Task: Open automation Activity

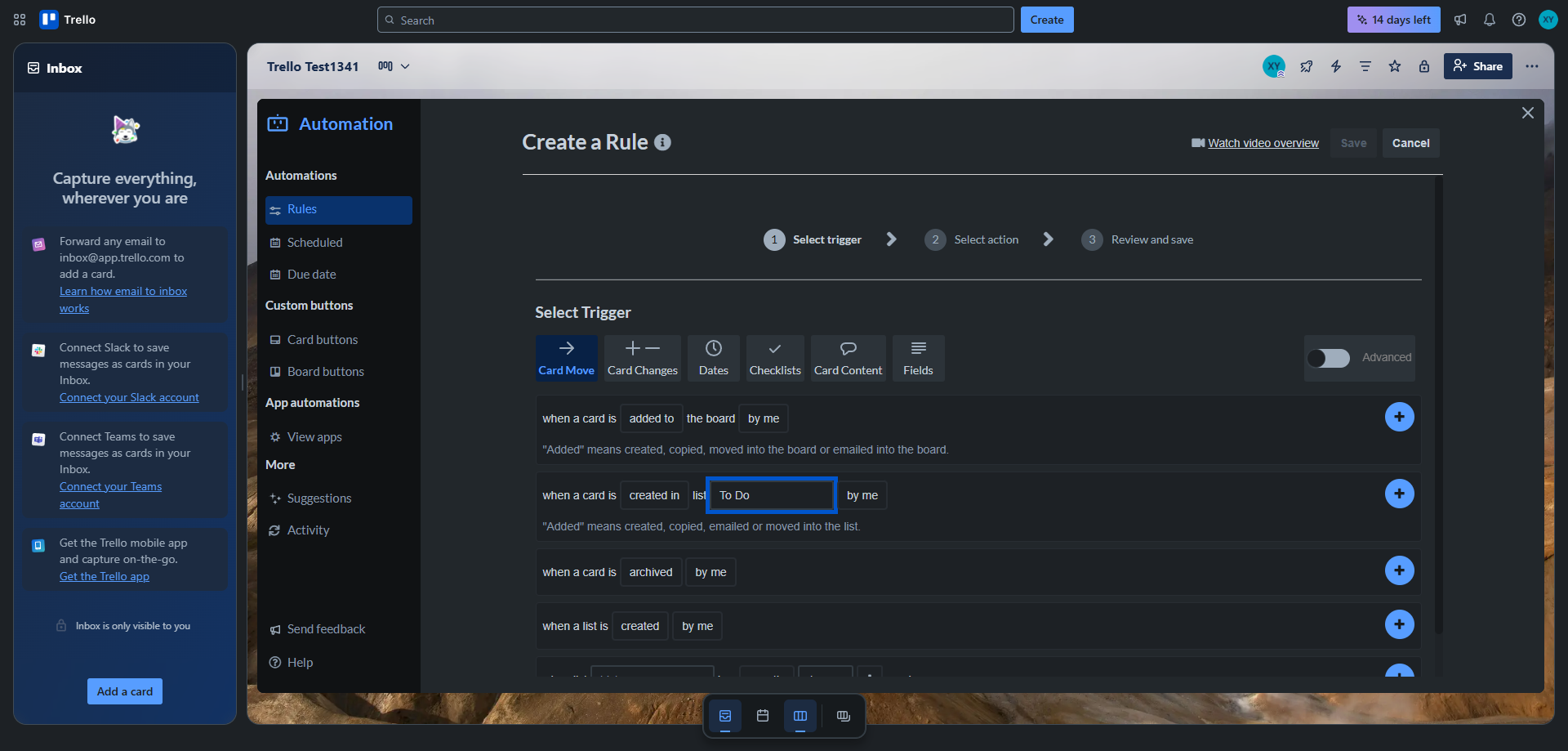Action: (339, 530)
